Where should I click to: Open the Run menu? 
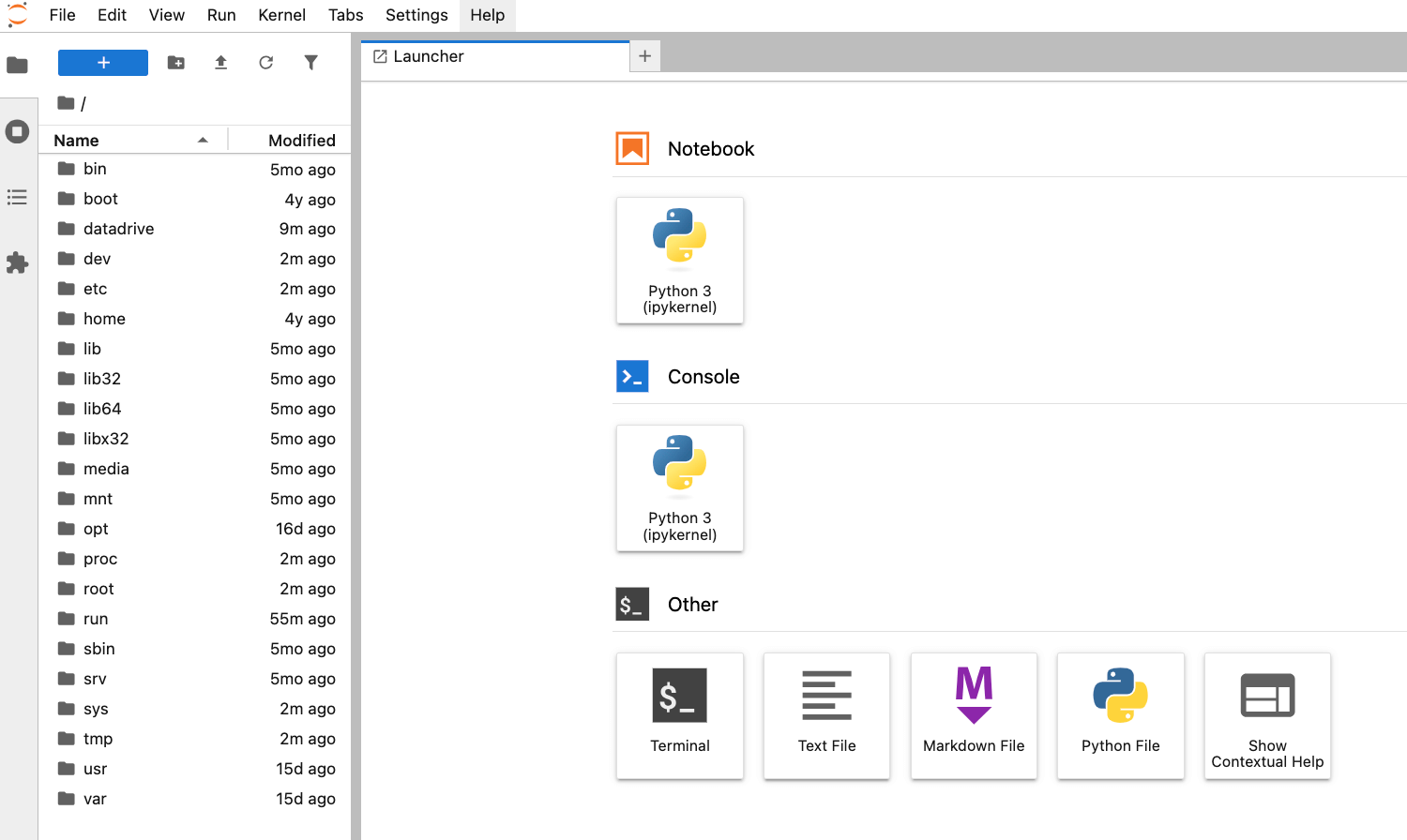pos(221,15)
